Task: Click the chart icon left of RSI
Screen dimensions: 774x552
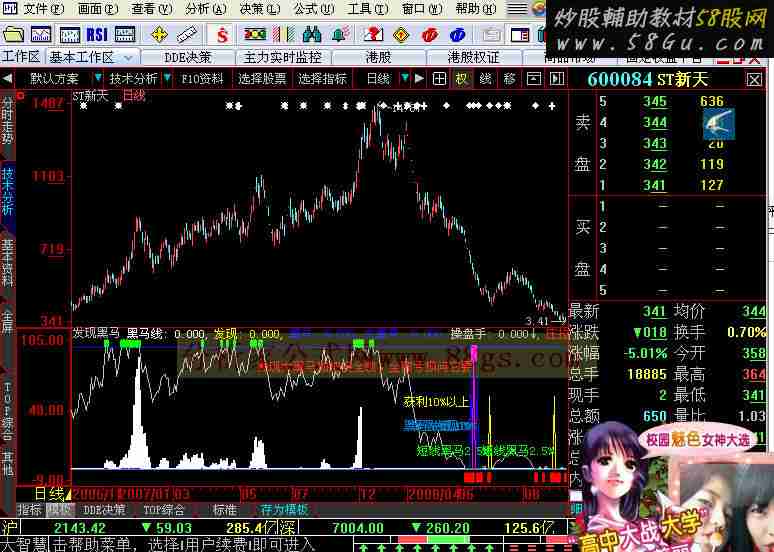Action: point(70,35)
